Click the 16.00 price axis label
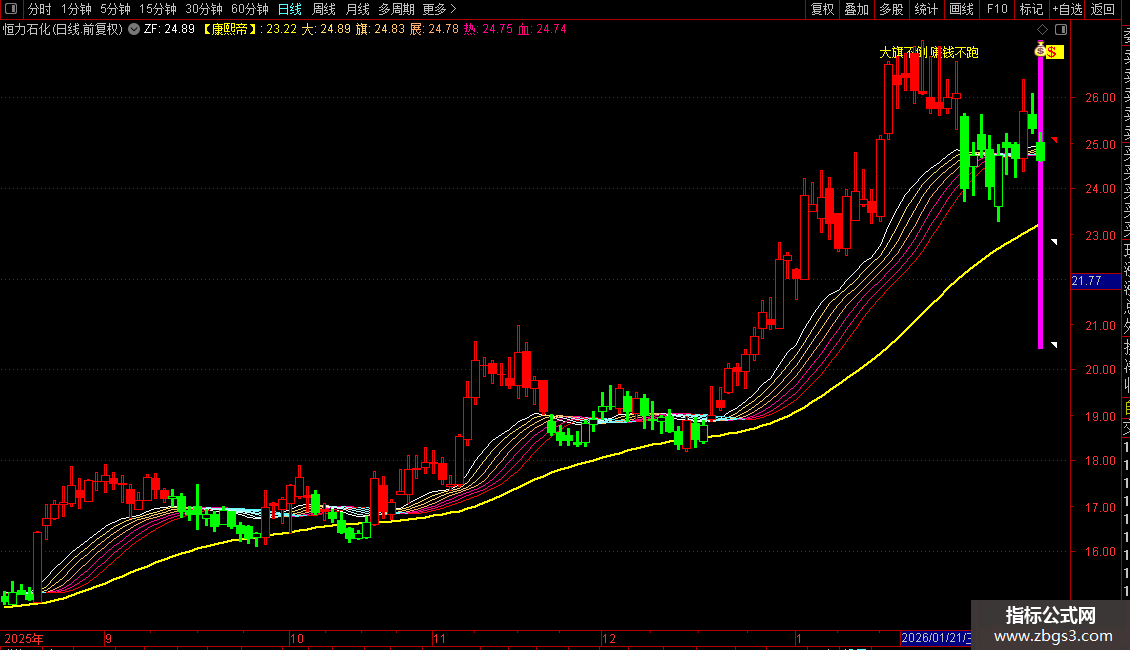 pos(1100,551)
